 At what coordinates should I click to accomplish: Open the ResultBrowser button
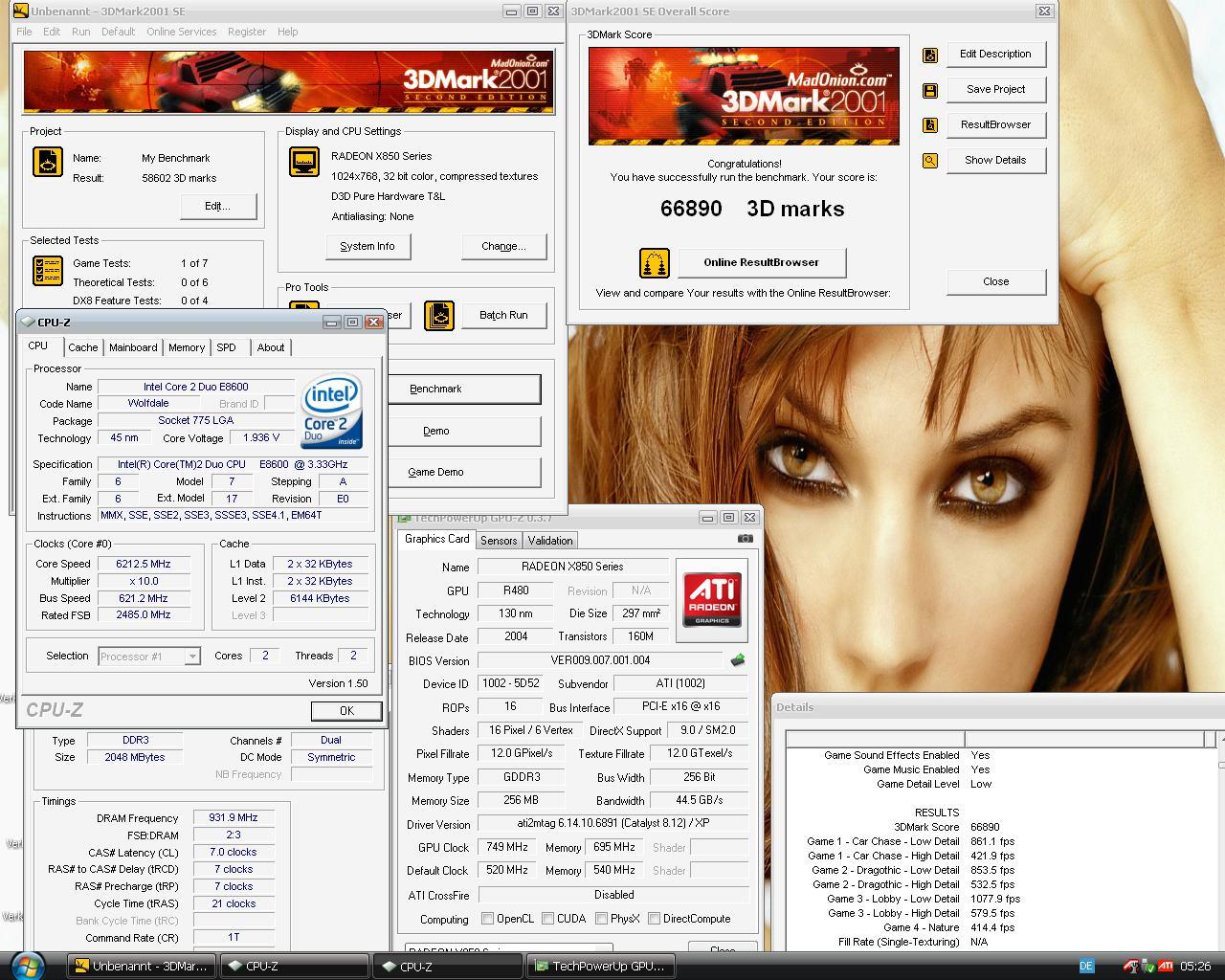pyautogui.click(x=995, y=124)
